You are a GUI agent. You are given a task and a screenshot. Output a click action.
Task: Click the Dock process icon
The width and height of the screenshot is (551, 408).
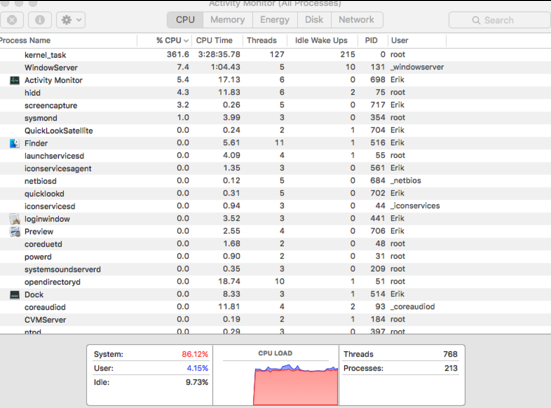[x=14, y=294]
